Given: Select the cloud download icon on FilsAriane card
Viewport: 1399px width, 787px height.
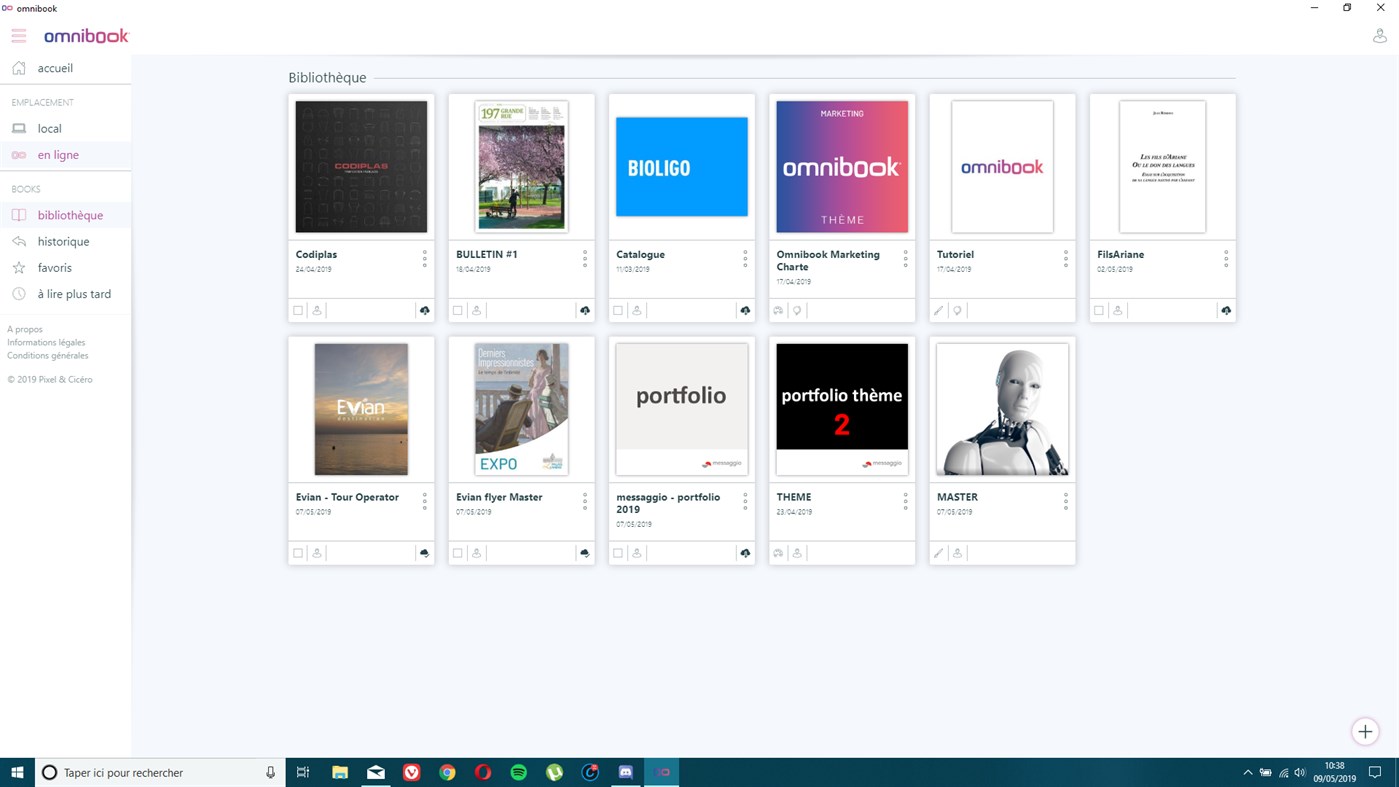Looking at the screenshot, I should click(1225, 310).
